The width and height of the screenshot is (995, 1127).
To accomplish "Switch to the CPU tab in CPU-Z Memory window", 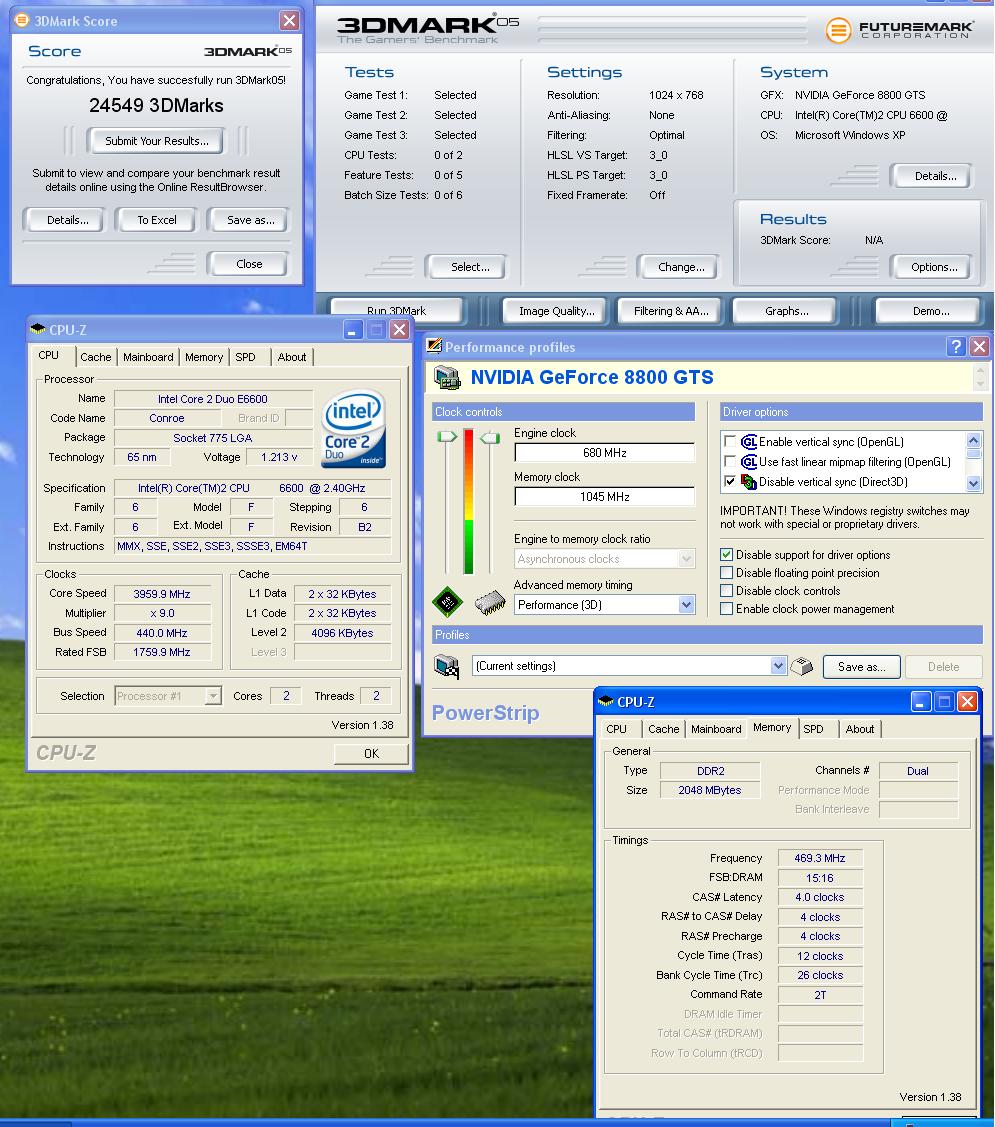I will click(x=616, y=729).
